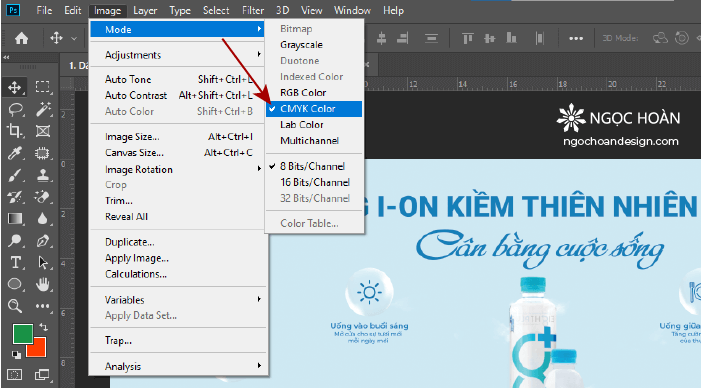This screenshot has height=388, width=701.
Task: Choose Image Size from the menu
Action: [177, 137]
